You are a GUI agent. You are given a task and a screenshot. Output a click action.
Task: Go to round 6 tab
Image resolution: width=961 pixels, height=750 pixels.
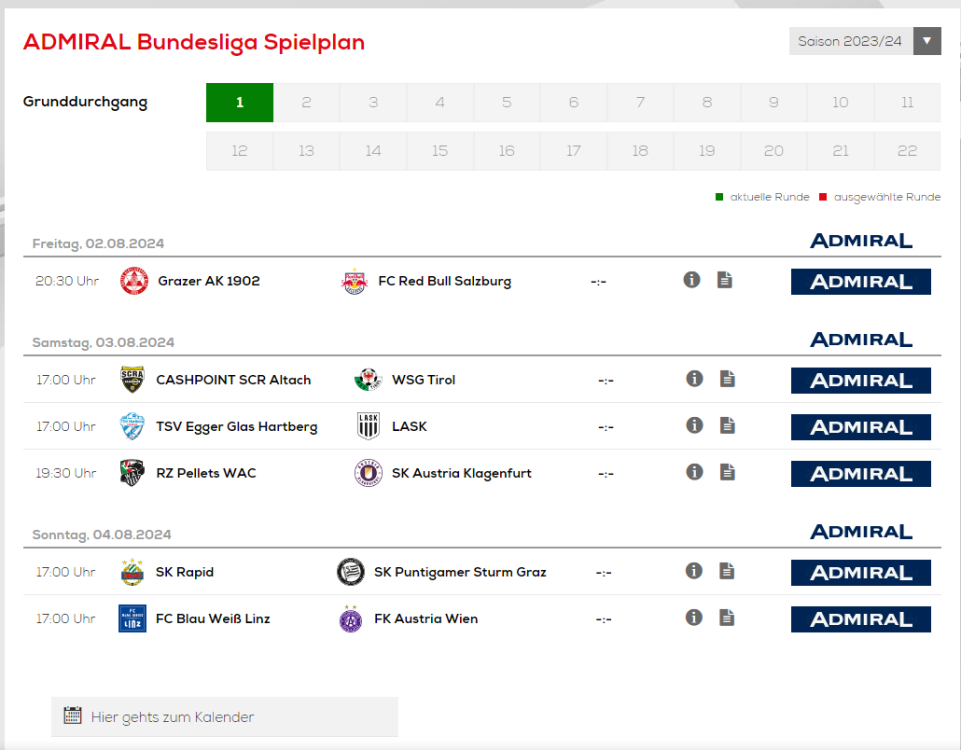(573, 102)
